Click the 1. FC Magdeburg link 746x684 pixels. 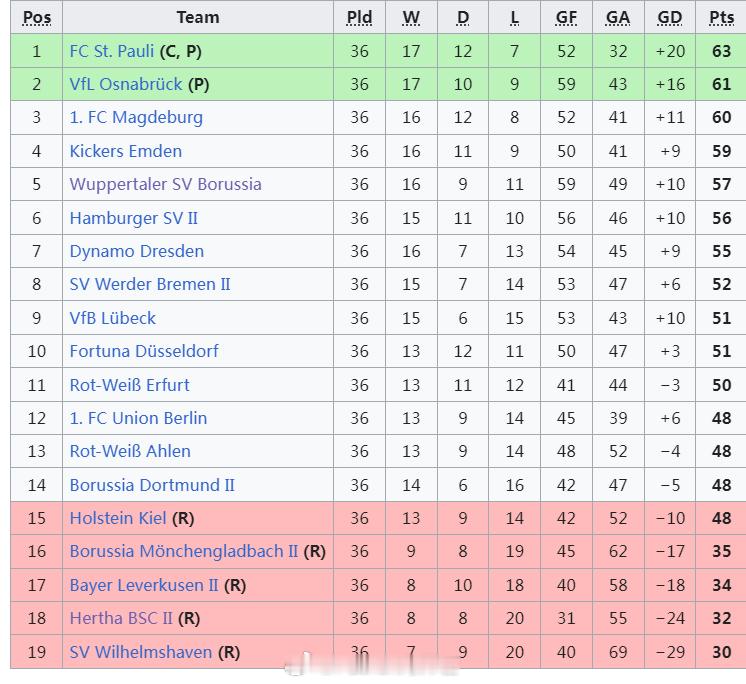click(x=136, y=117)
